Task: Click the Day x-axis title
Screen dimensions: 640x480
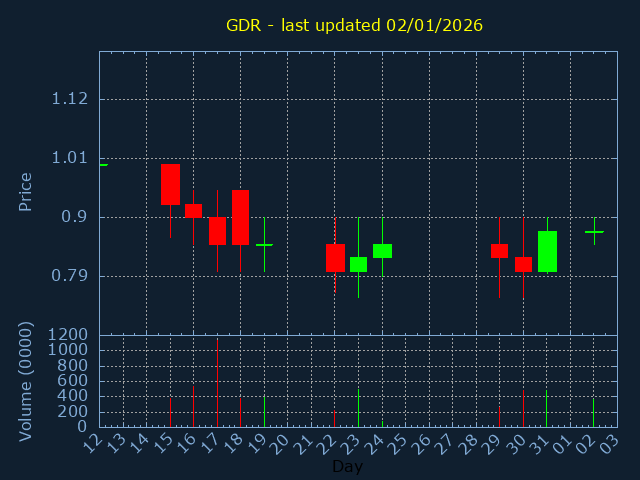Action: pyautogui.click(x=347, y=466)
